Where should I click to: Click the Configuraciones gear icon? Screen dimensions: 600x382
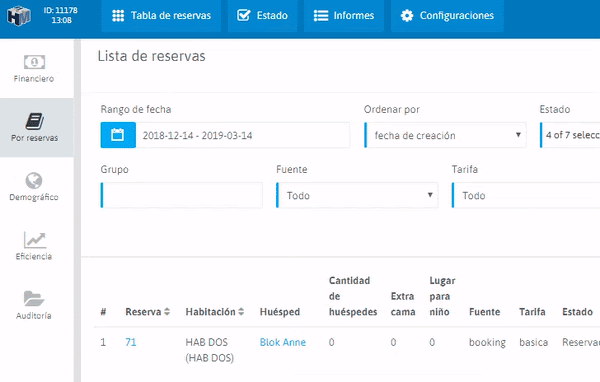coord(407,16)
